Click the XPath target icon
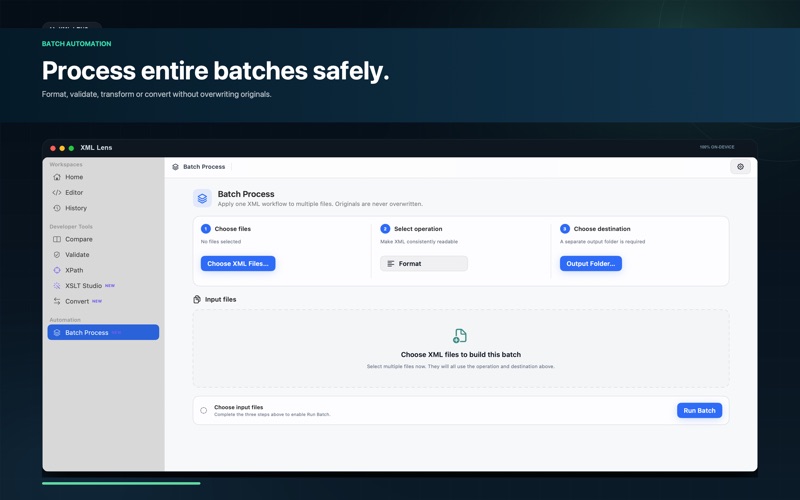800x500 pixels. coord(57,270)
